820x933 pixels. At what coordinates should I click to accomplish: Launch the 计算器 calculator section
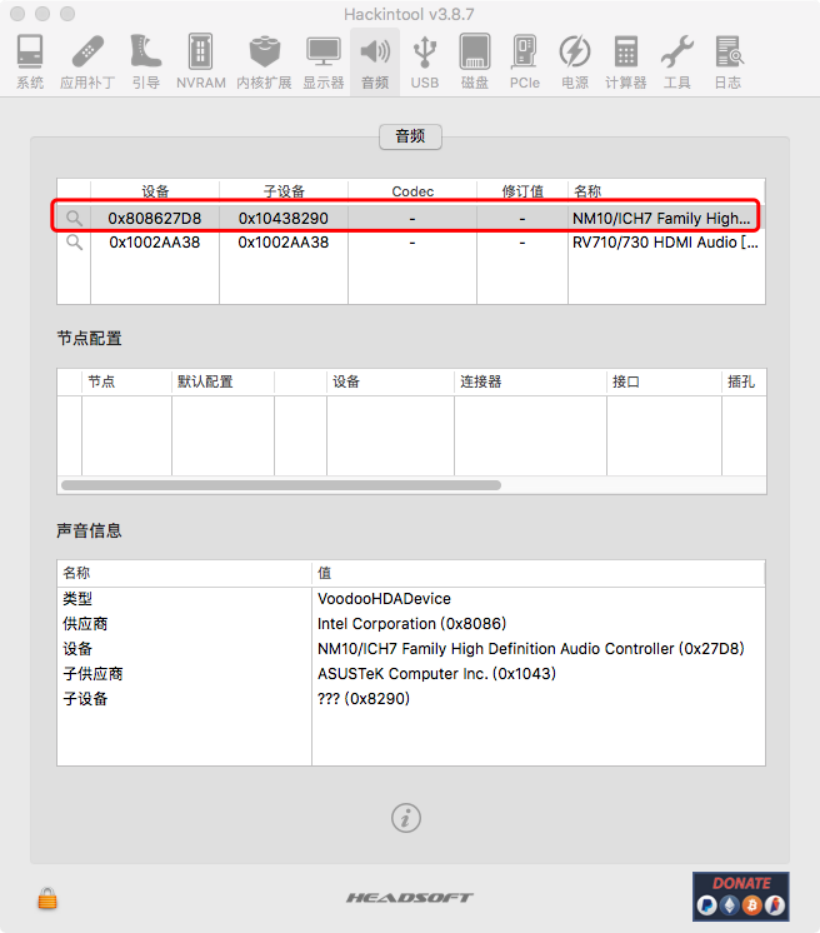625,60
